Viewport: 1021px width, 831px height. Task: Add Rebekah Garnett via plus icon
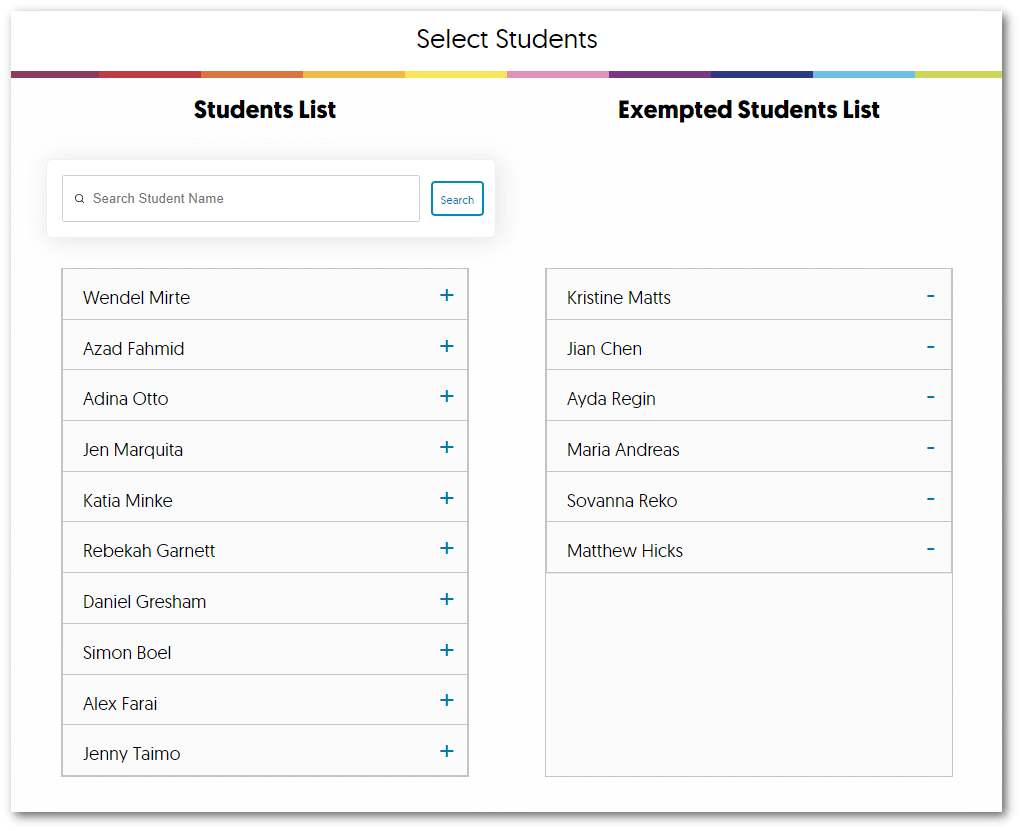pos(446,549)
